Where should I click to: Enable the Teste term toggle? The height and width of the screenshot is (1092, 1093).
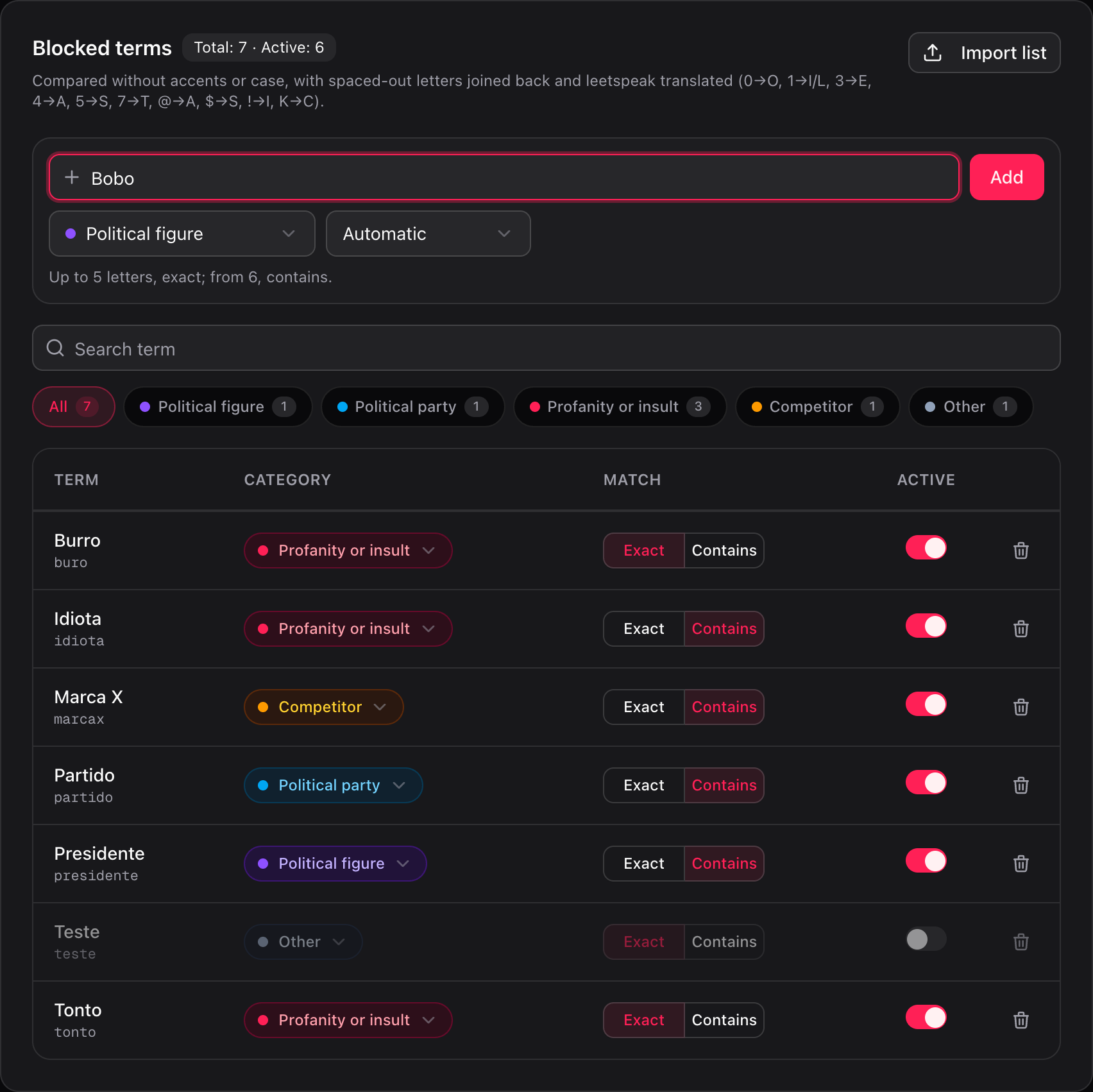926,939
